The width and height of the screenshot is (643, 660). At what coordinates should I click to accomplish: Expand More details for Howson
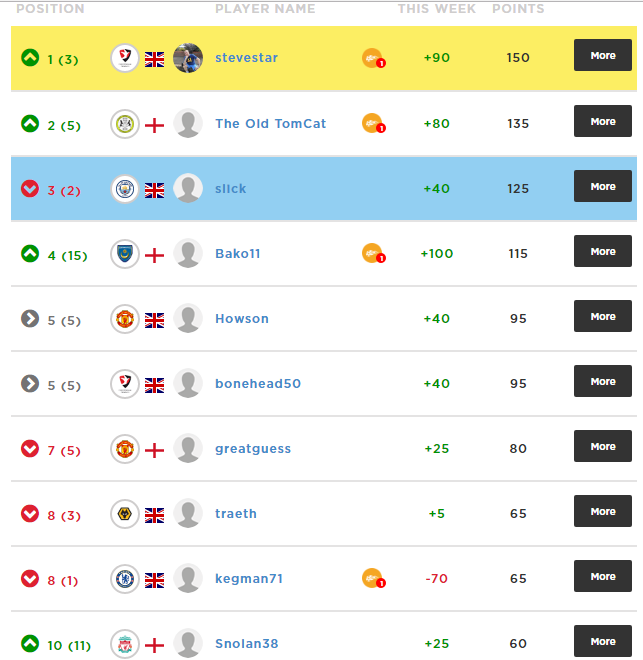click(603, 316)
